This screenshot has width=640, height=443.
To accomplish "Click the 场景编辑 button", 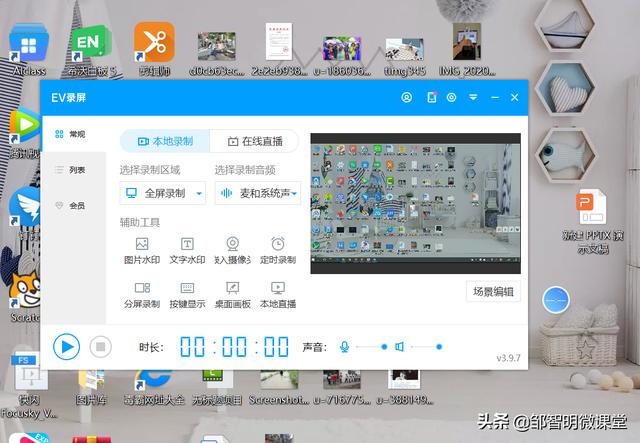I will [x=493, y=292].
